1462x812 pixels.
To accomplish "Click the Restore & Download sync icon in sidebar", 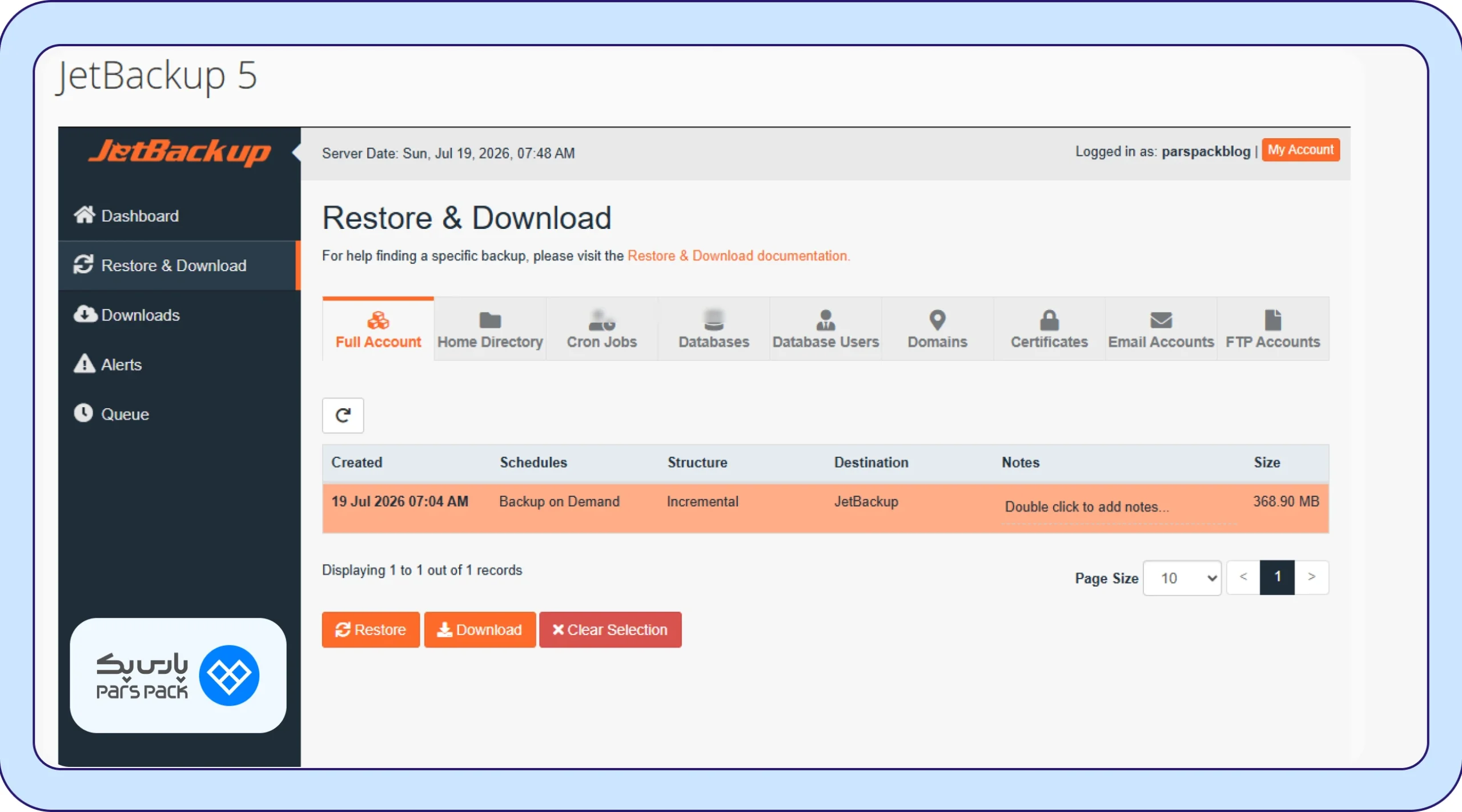I will tap(83, 264).
